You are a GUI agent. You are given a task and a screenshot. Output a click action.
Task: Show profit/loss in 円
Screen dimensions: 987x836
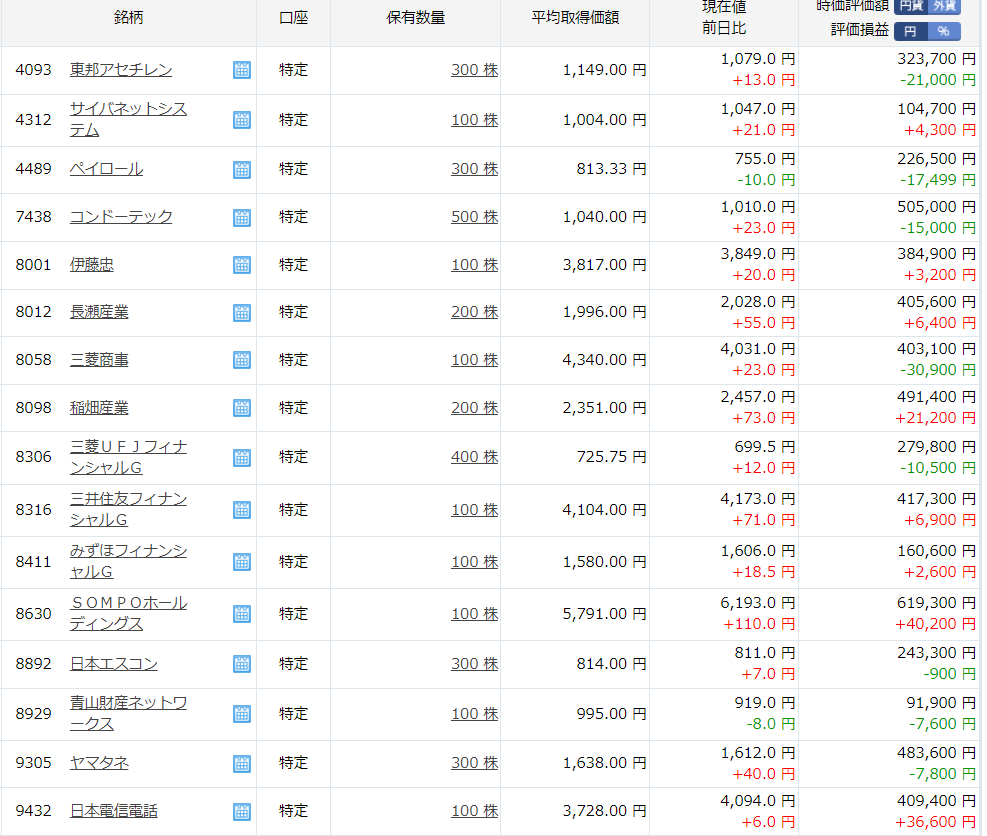tap(910, 31)
